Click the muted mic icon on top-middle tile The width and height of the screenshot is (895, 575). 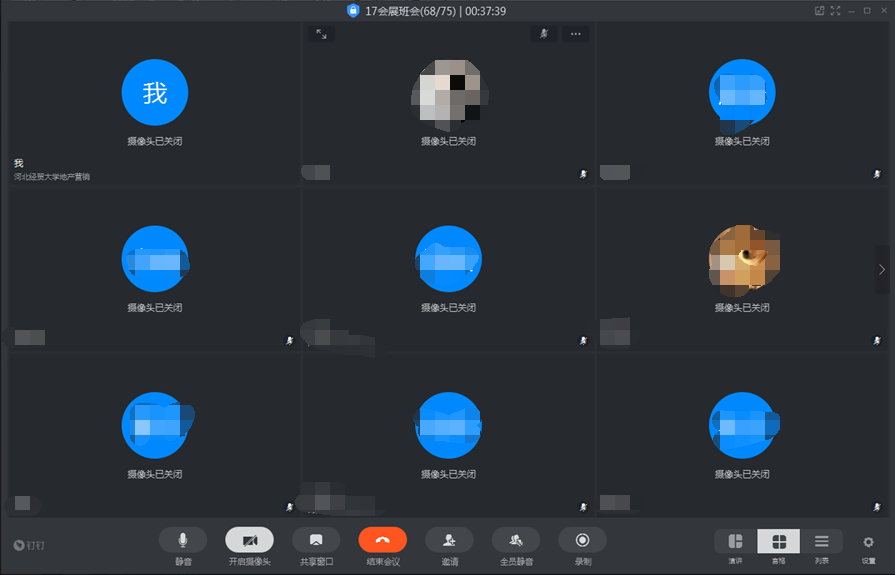coord(544,34)
